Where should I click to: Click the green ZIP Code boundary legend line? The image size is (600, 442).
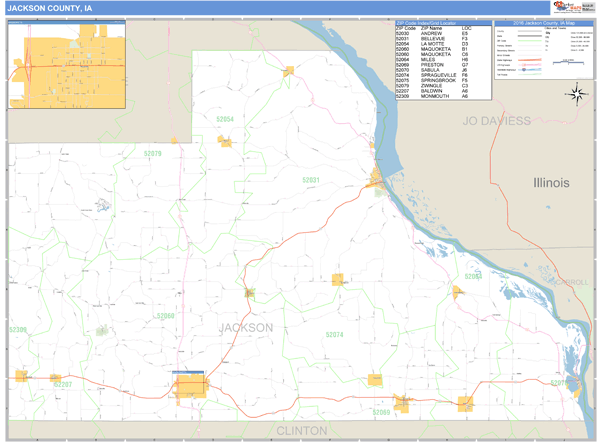pos(530,41)
